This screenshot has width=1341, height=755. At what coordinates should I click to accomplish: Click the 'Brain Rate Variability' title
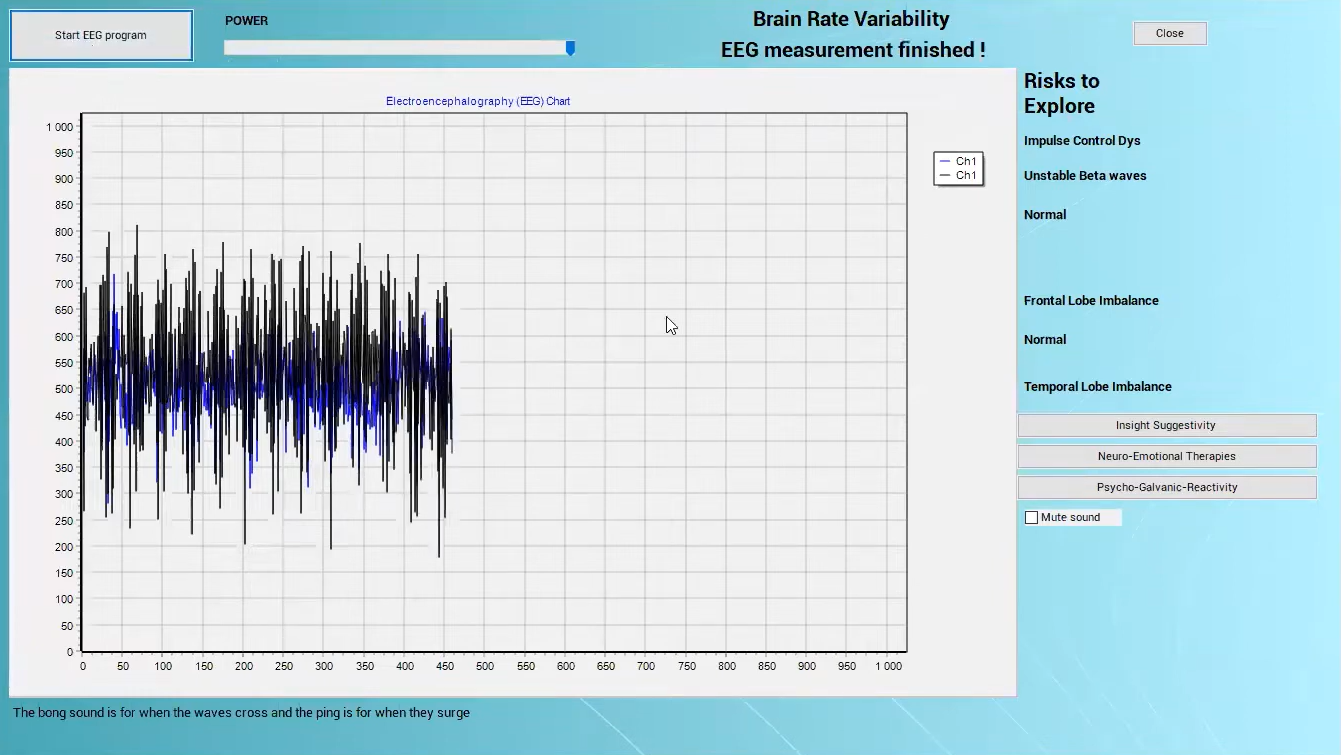point(851,19)
